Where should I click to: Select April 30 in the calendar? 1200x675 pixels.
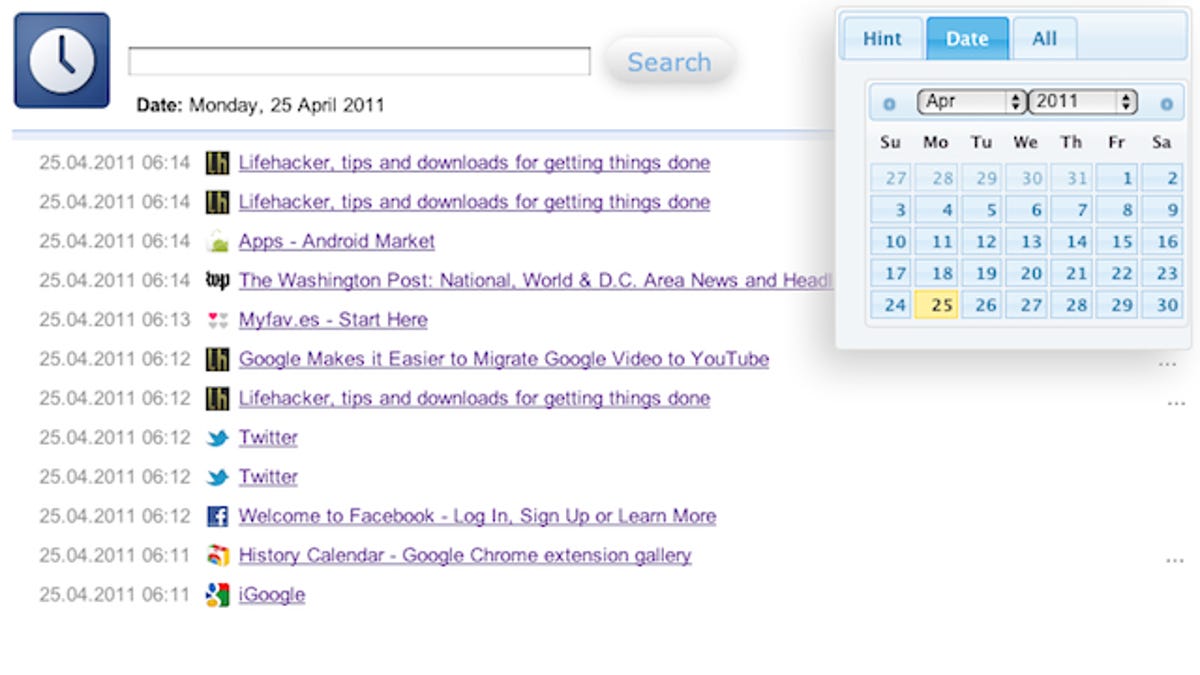pos(1162,305)
